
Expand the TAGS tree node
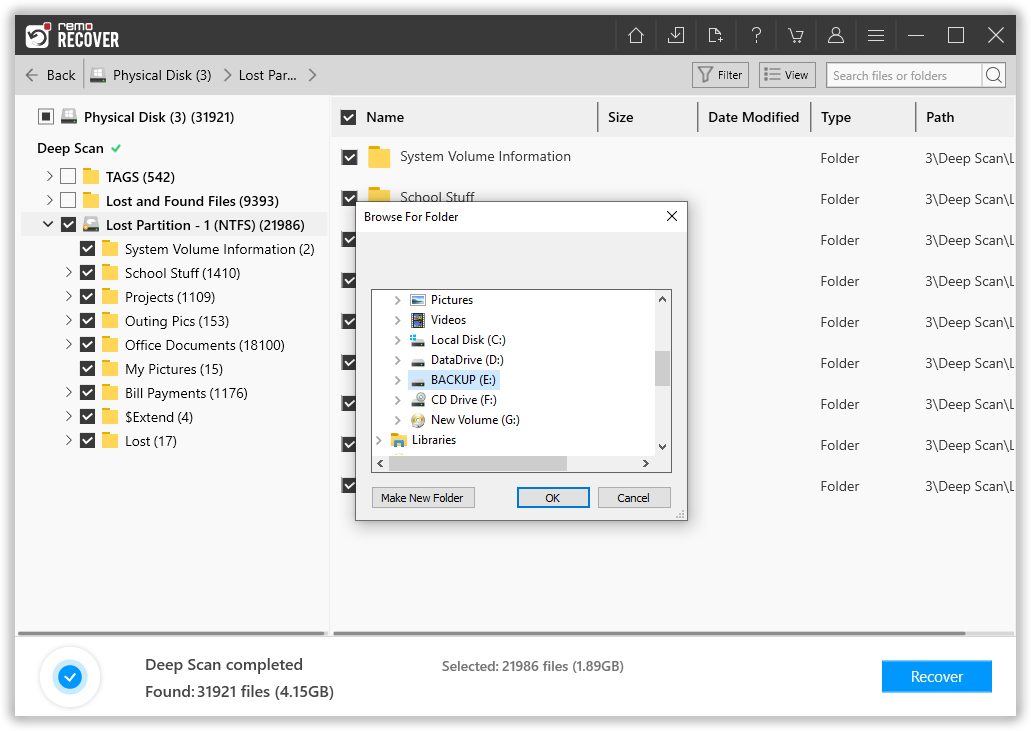48,176
